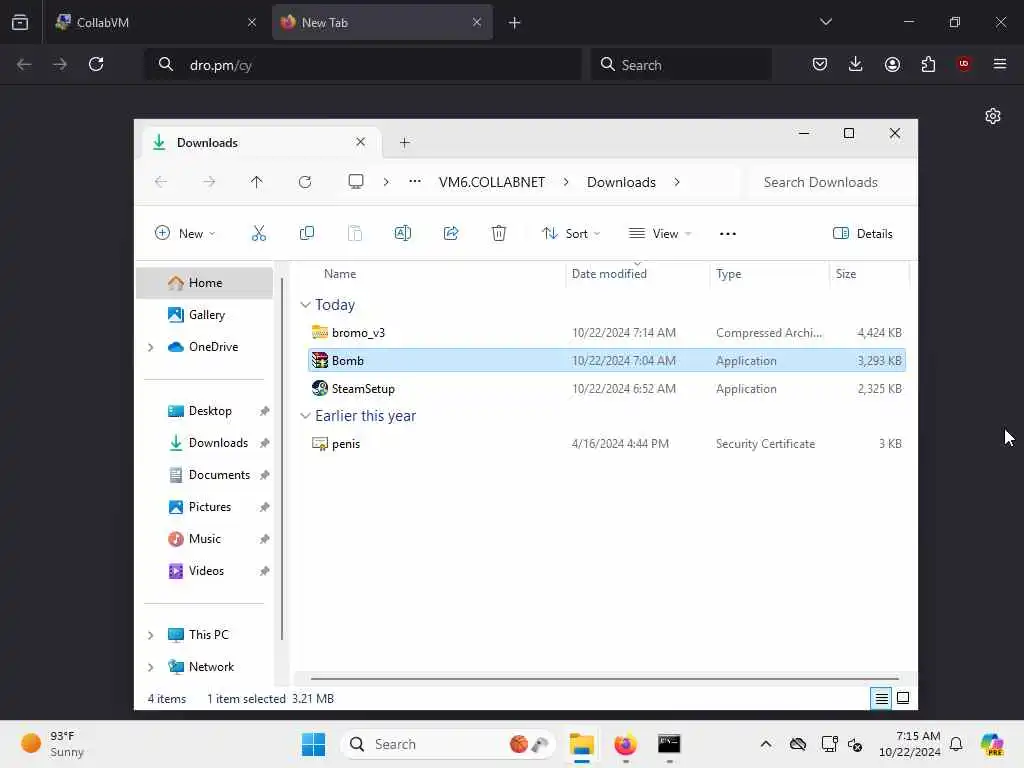
Task: Click the Share icon in the toolbar
Action: pos(451,233)
